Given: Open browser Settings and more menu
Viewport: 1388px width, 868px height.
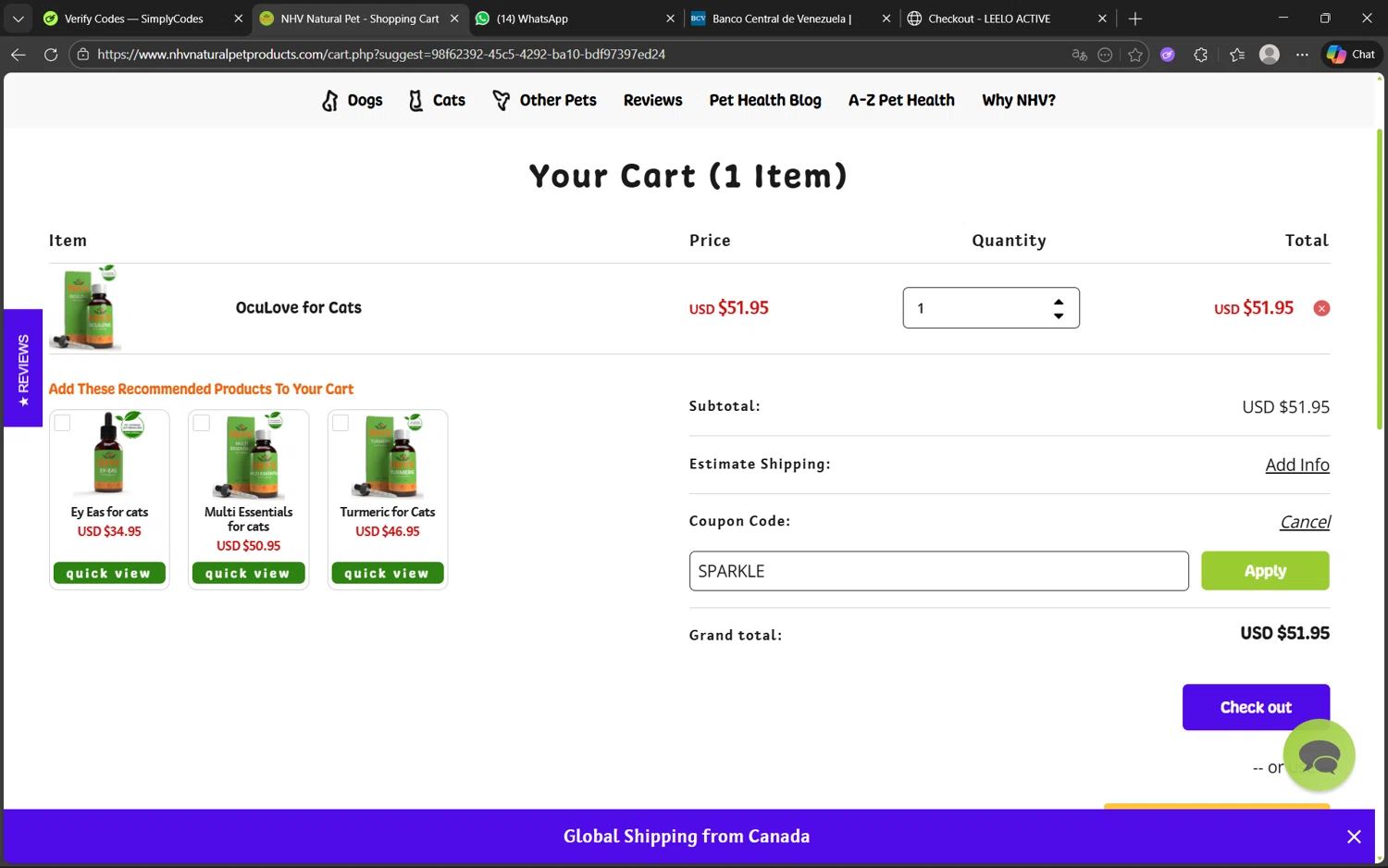Looking at the screenshot, I should point(1302,55).
